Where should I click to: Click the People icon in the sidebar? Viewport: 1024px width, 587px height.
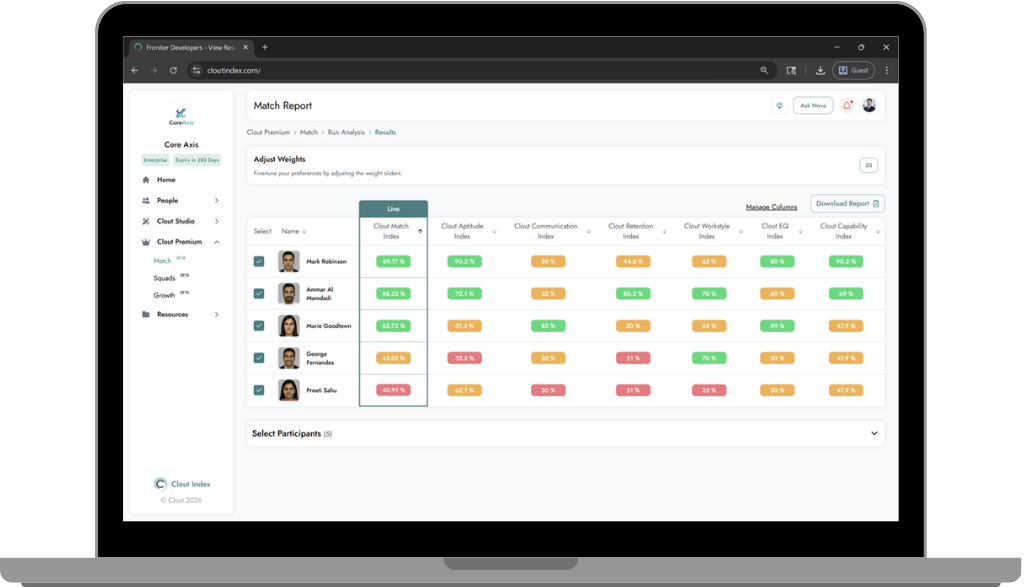(x=145, y=198)
